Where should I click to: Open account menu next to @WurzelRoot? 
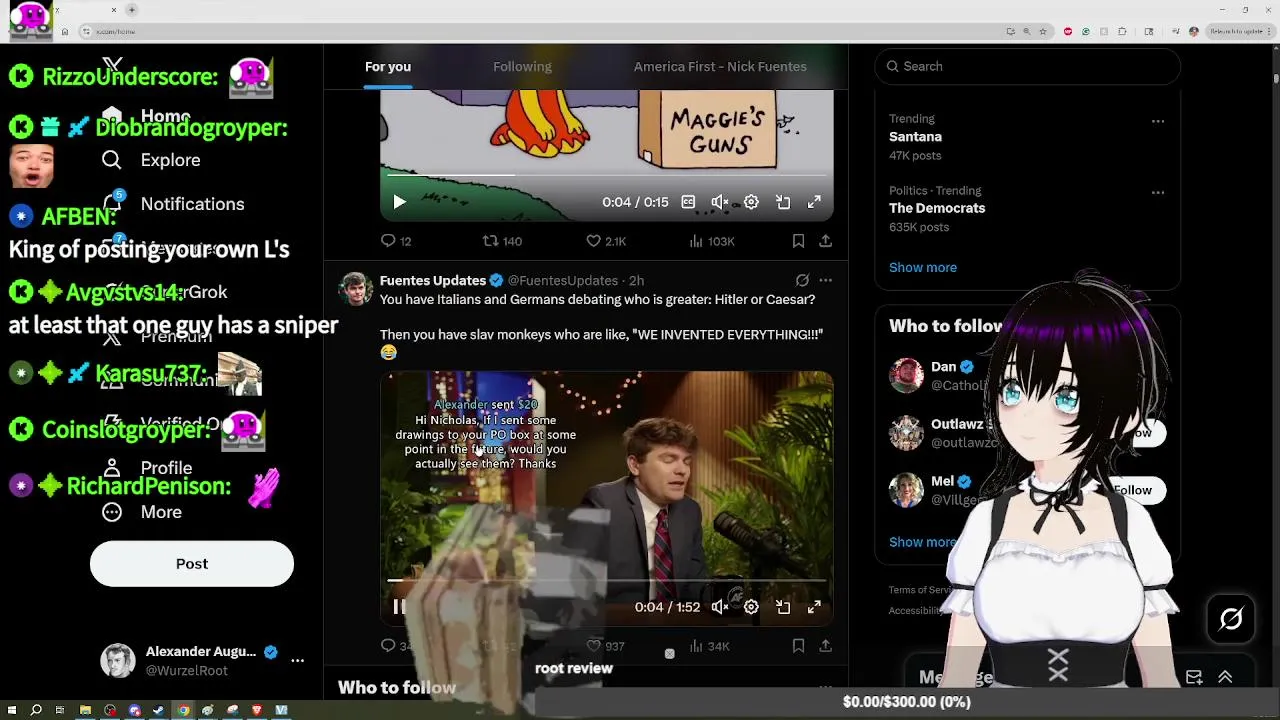click(x=297, y=661)
